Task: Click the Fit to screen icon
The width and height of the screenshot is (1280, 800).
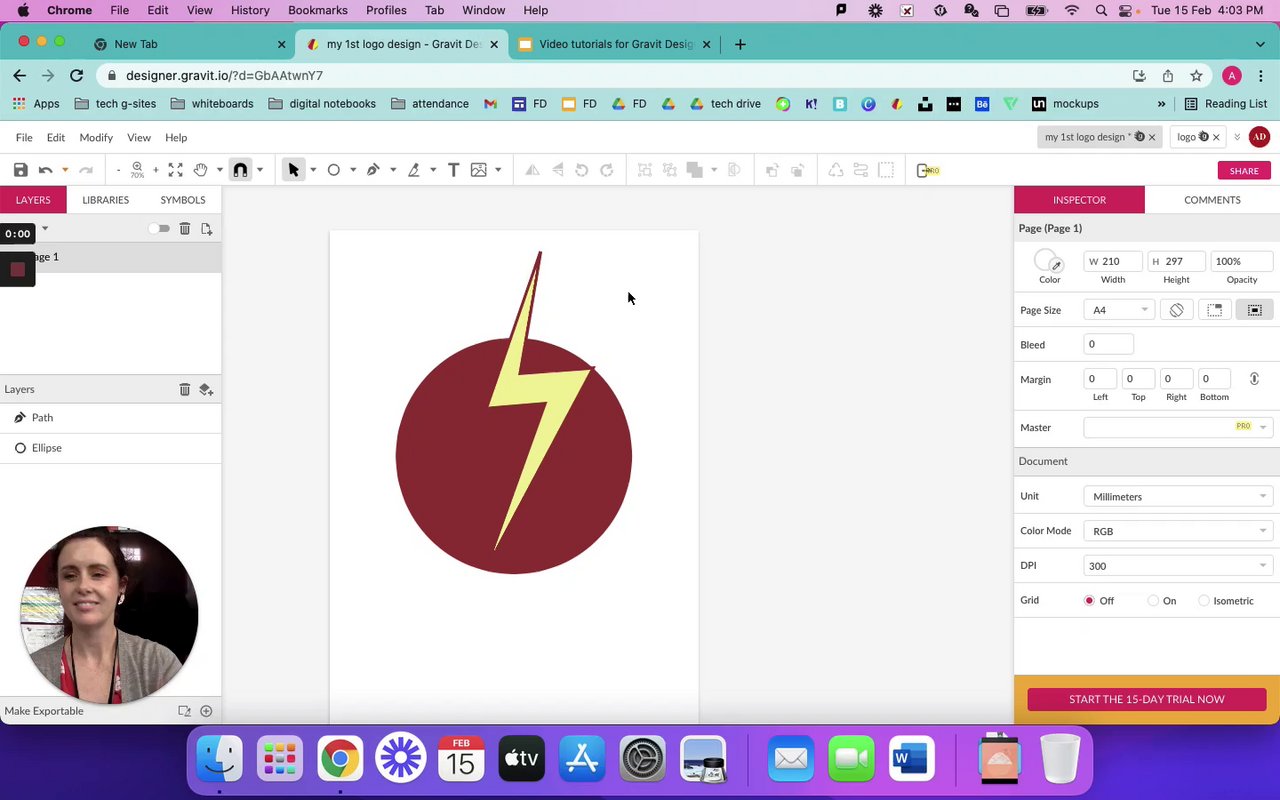Action: click(x=176, y=170)
